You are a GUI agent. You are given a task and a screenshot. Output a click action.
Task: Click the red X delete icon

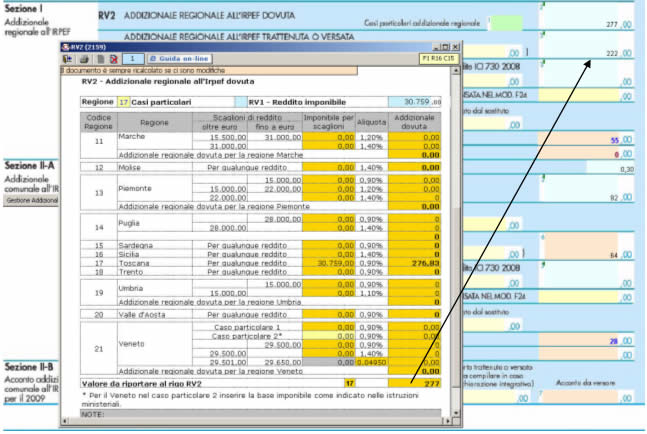(113, 59)
